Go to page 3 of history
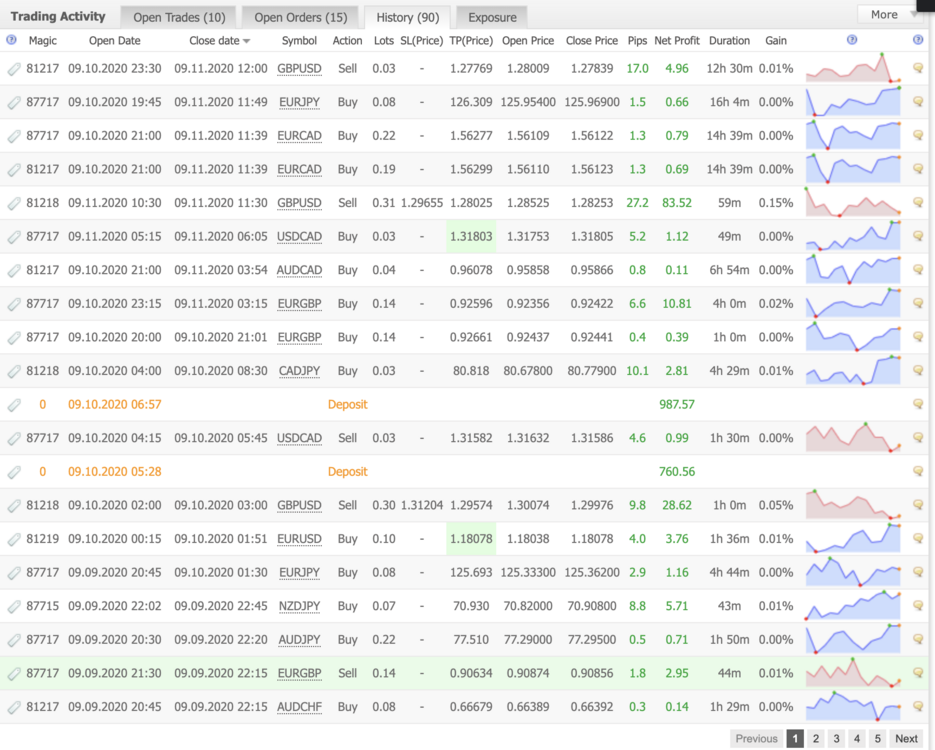The width and height of the screenshot is (935, 750). click(x=837, y=739)
